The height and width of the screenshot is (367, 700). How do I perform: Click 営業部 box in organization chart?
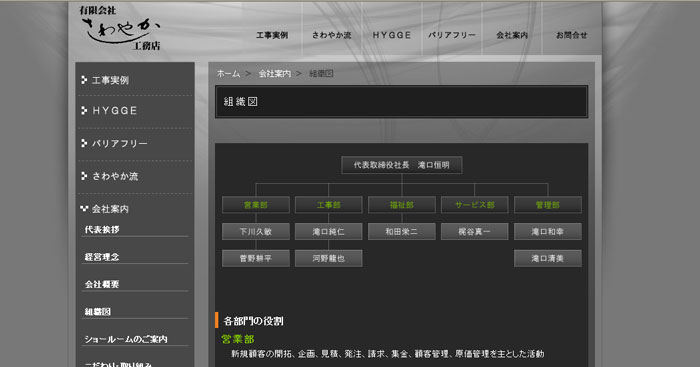click(x=256, y=205)
